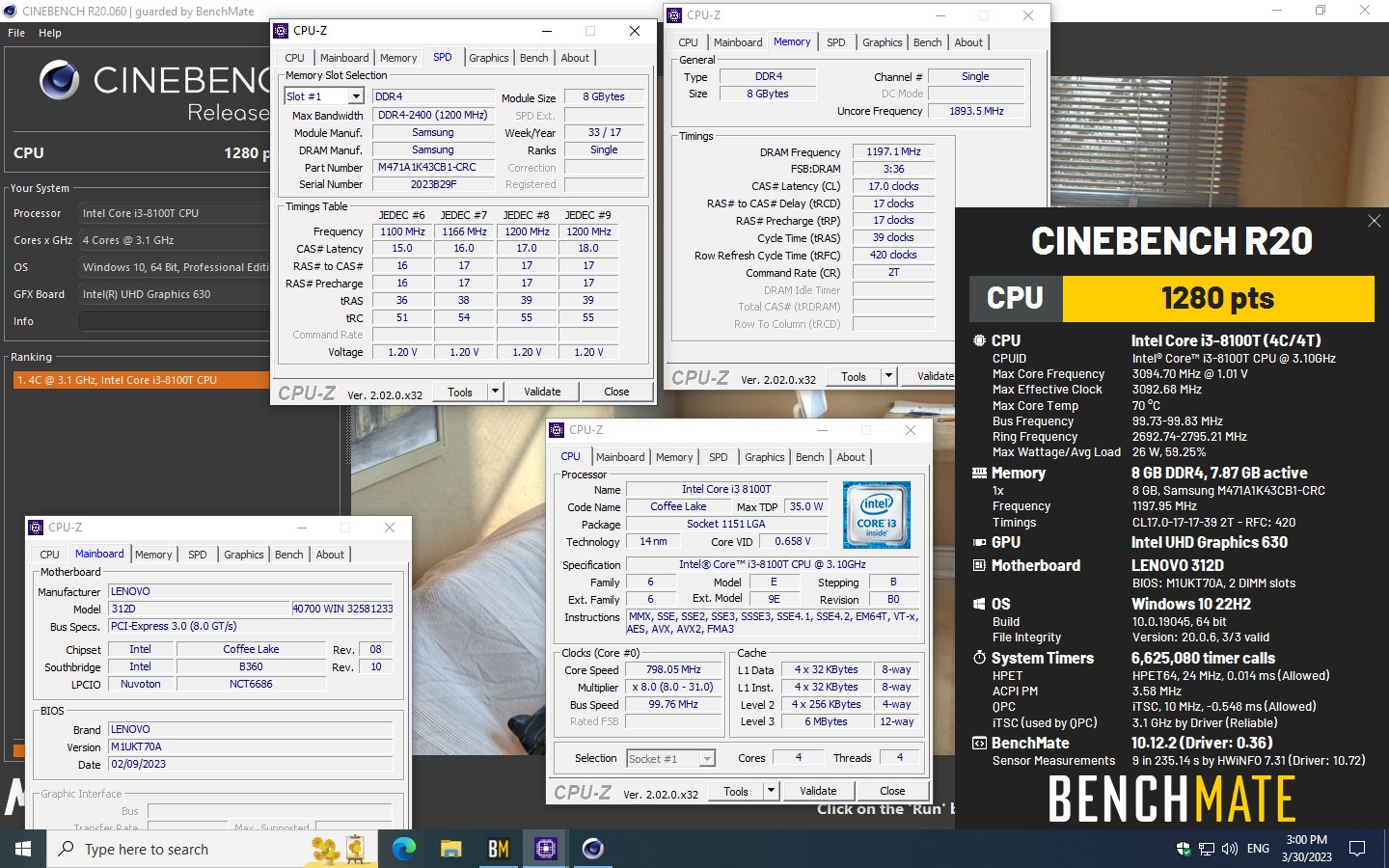Select CPU tab in Mainboard window
This screenshot has height=868, width=1389.
pyautogui.click(x=50, y=555)
